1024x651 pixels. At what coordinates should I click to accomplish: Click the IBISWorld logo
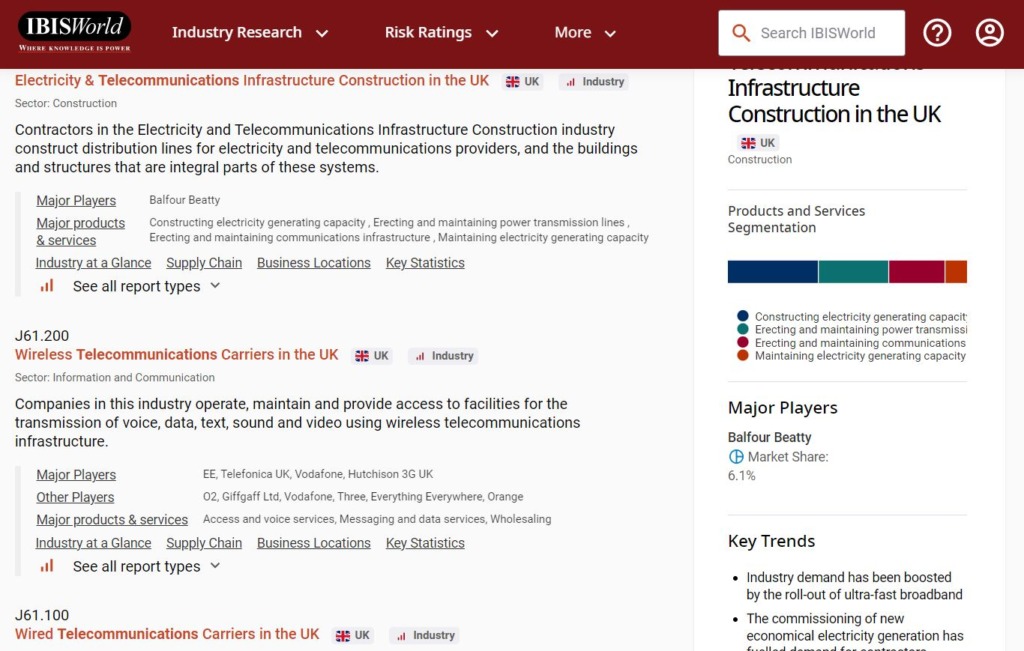tap(74, 32)
